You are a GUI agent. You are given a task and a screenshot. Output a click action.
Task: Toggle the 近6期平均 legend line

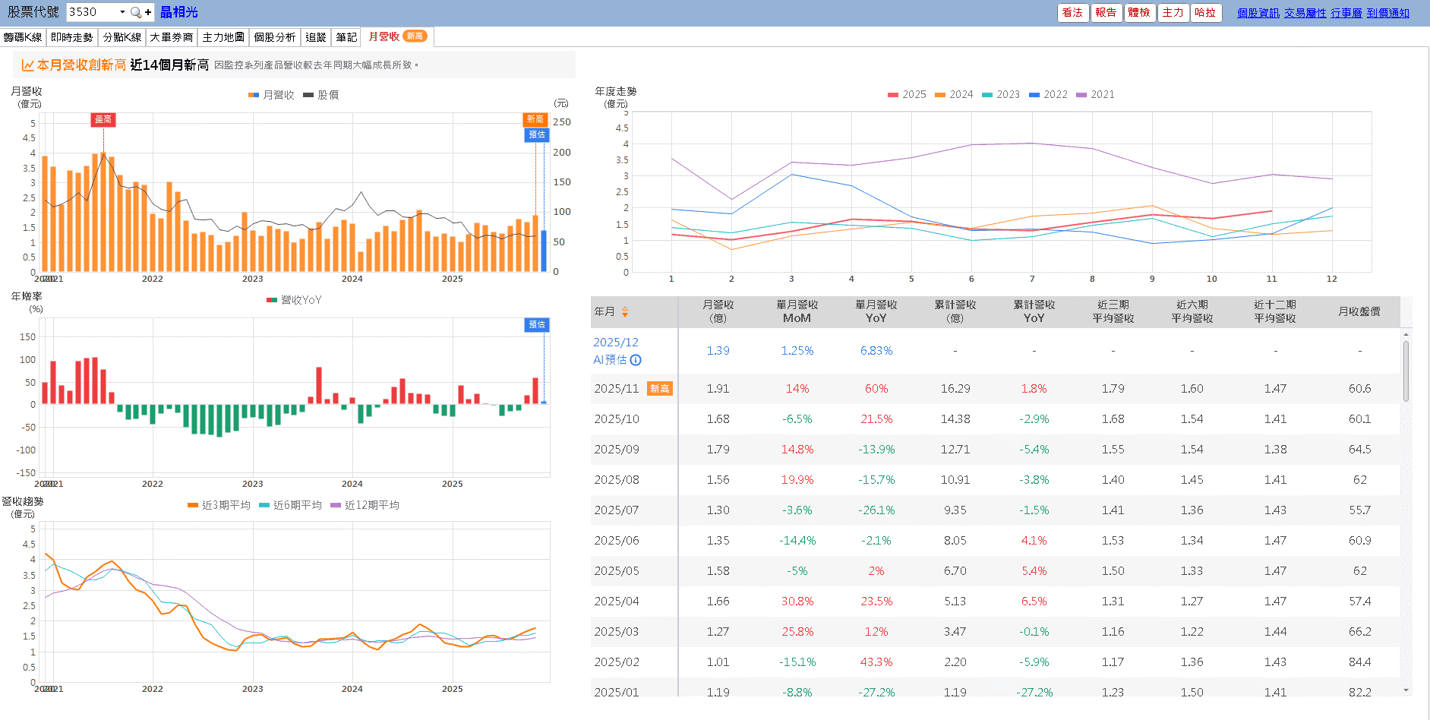coord(291,505)
